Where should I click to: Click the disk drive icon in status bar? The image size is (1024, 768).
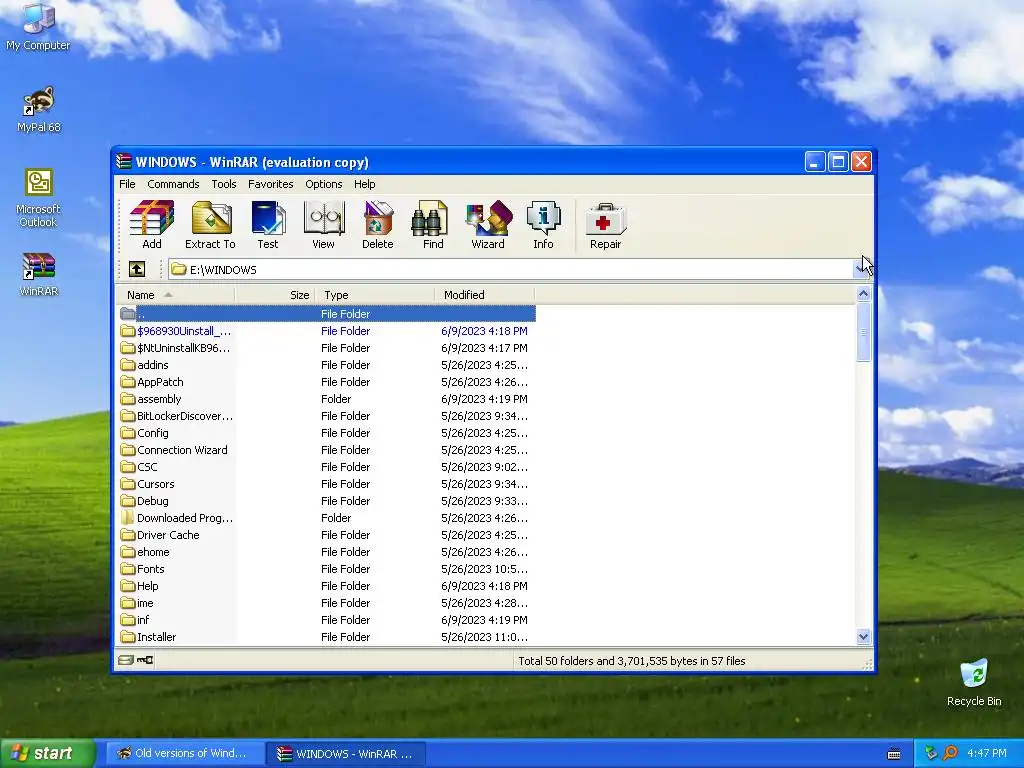(126, 660)
